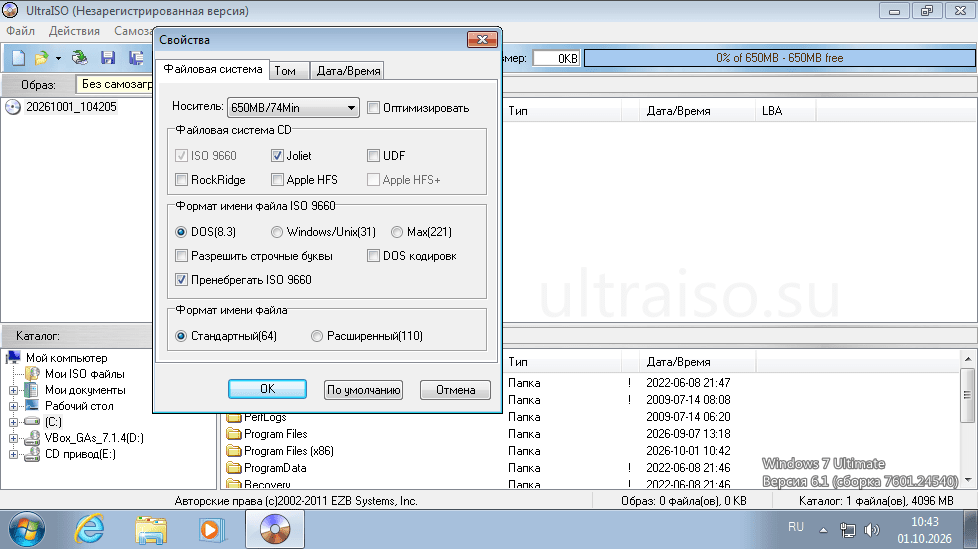Screen dimensions: 978x549
Task: Click the catalog list scrollbar up arrow
Action: pos(968,359)
